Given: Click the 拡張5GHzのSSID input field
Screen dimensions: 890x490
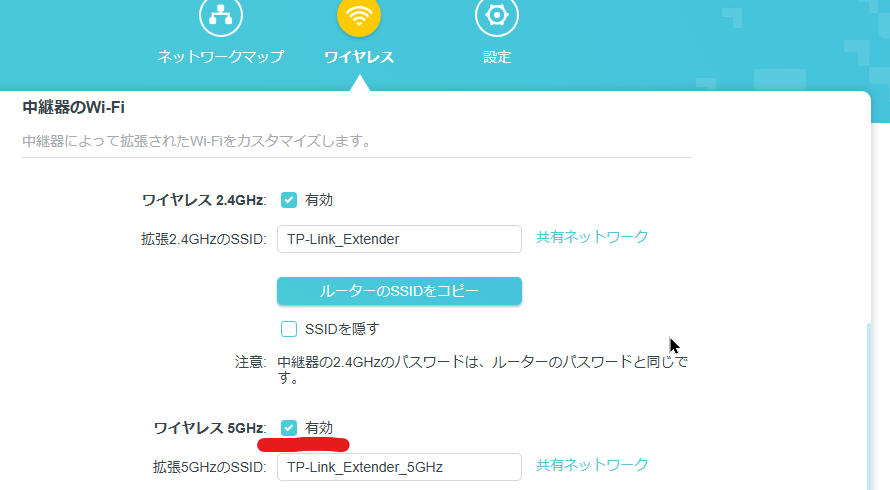Looking at the screenshot, I should pyautogui.click(x=399, y=467).
